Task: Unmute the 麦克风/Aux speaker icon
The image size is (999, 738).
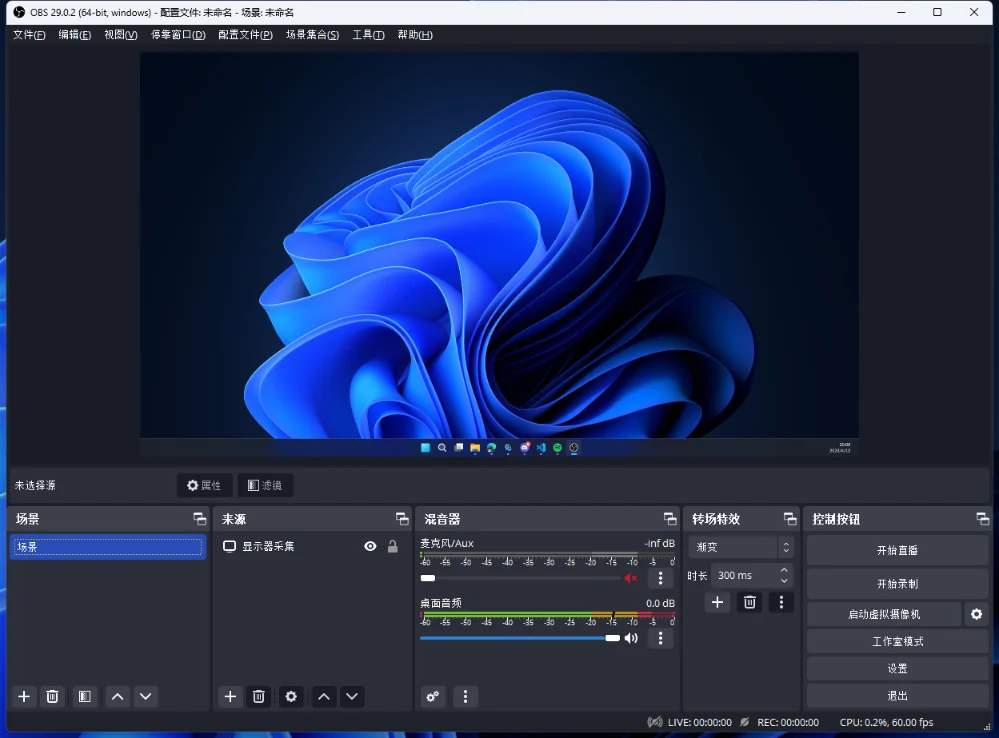Action: coord(631,578)
